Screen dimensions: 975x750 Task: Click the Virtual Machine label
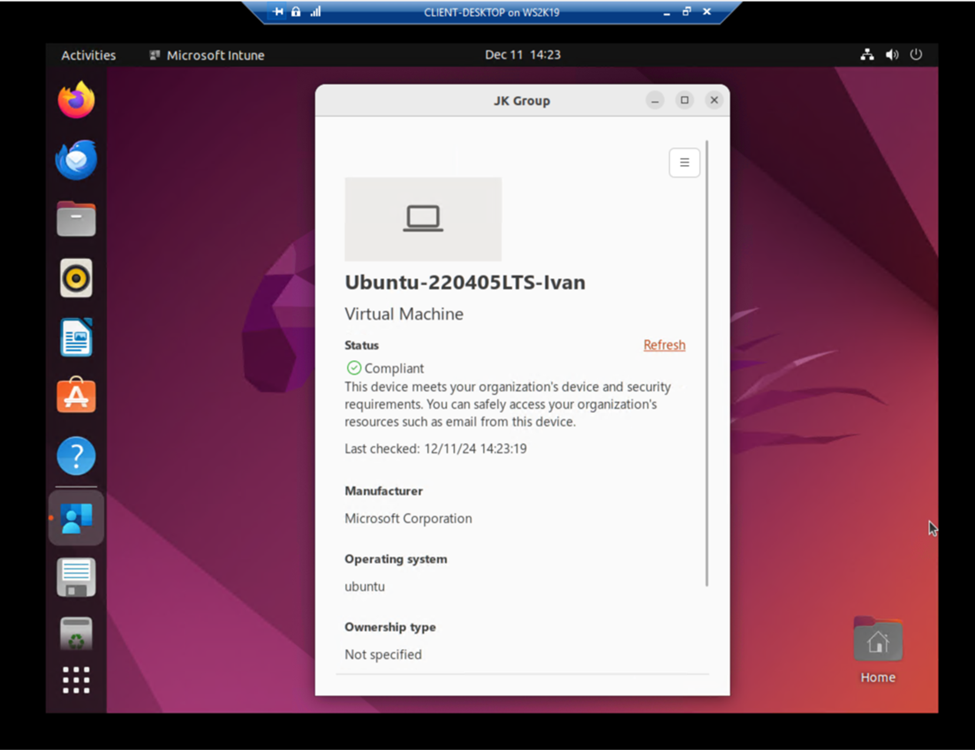click(x=404, y=314)
